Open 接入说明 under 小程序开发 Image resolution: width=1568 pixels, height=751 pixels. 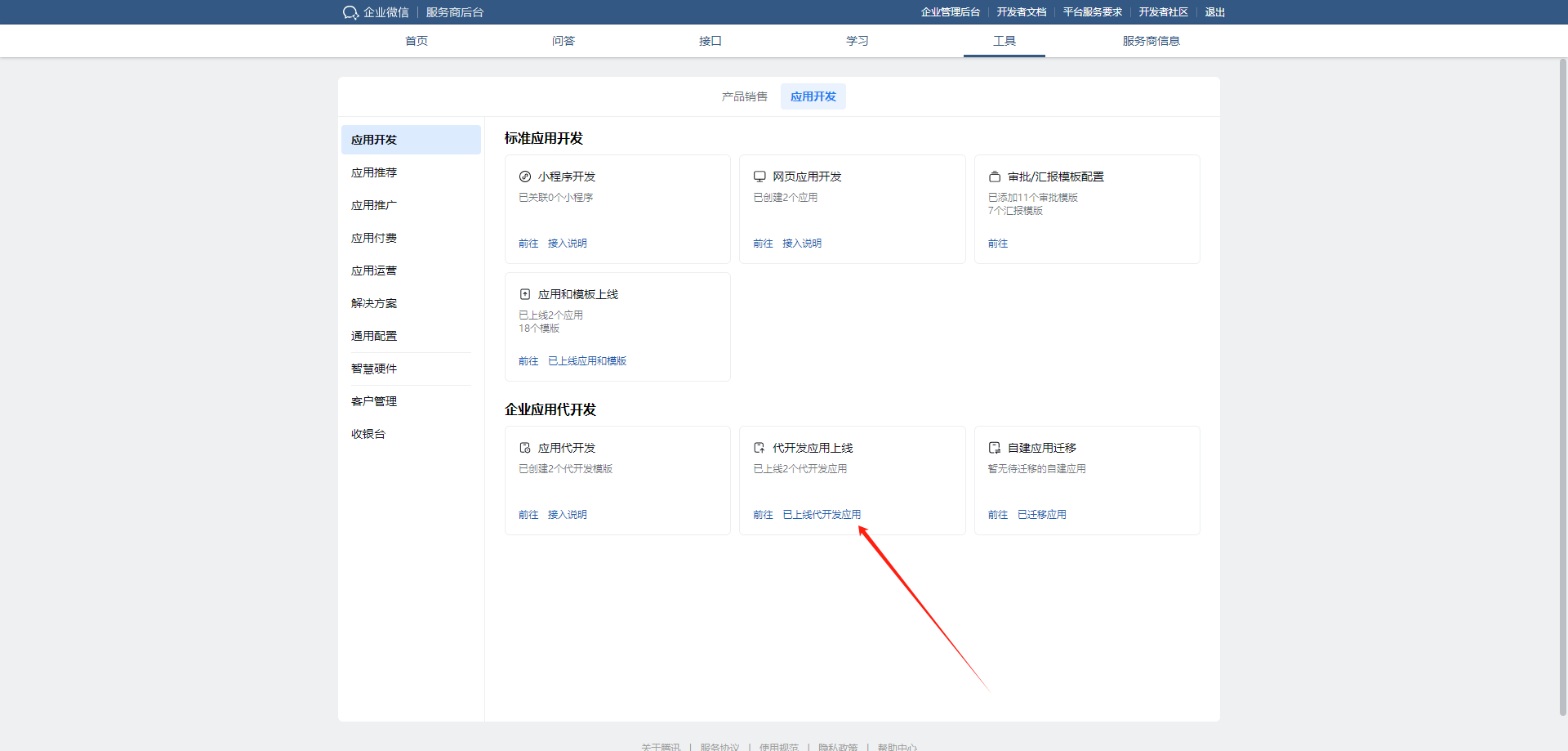567,244
